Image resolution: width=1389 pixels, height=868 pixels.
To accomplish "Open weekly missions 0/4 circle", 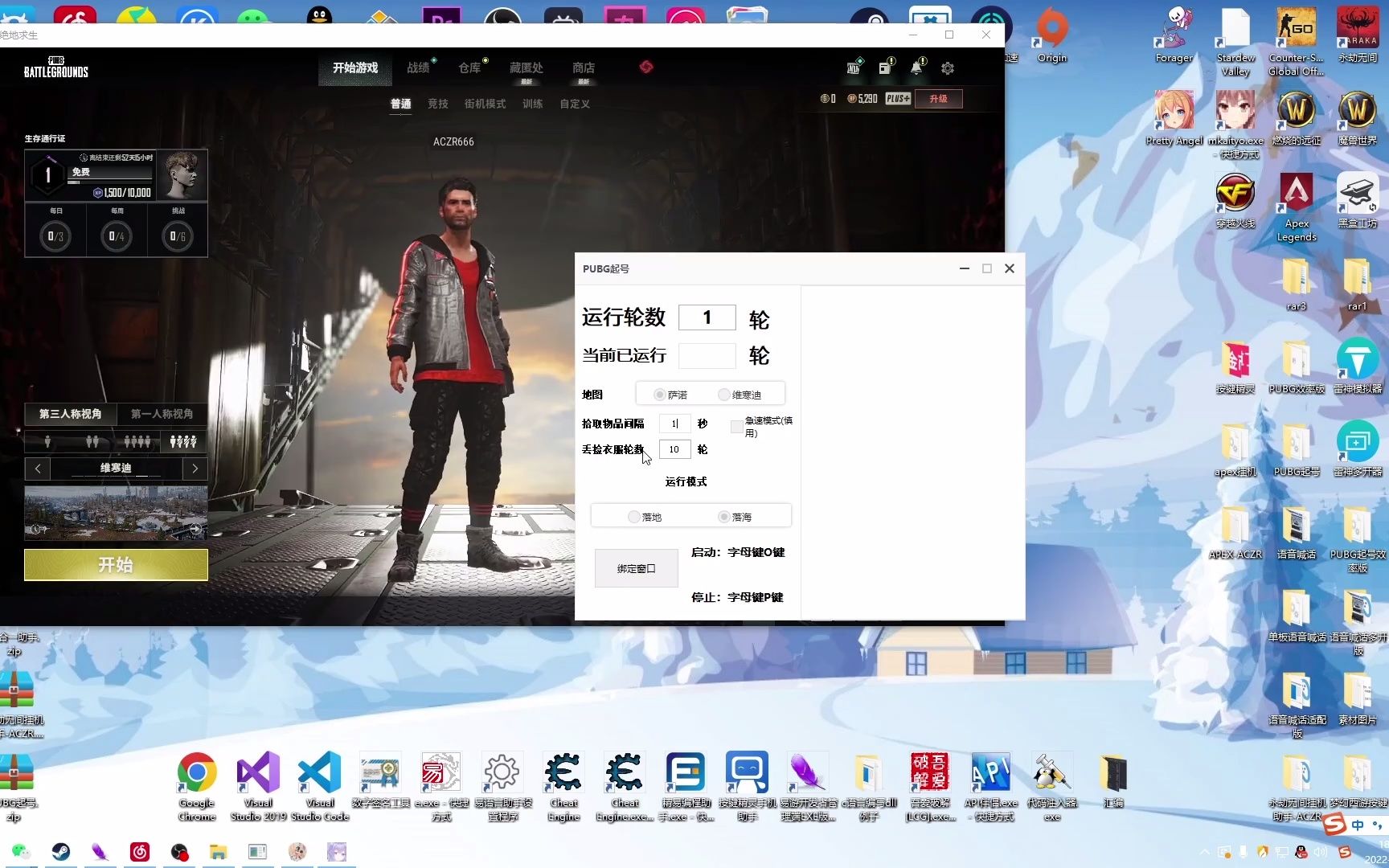I will [x=117, y=236].
